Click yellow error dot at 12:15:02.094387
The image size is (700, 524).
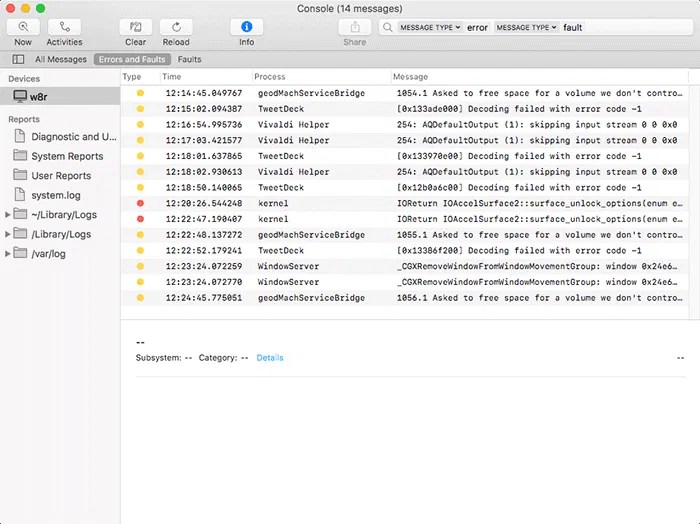[140, 108]
